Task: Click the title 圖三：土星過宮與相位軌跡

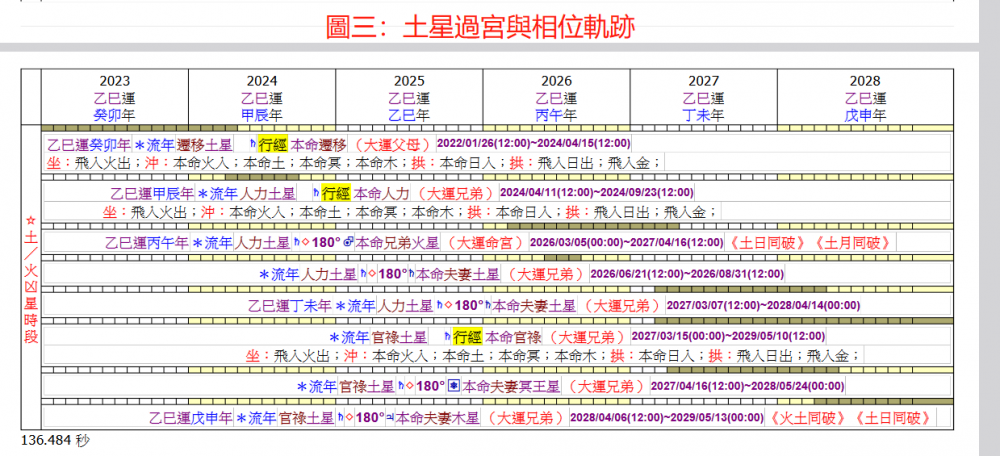Action: (x=480, y=23)
